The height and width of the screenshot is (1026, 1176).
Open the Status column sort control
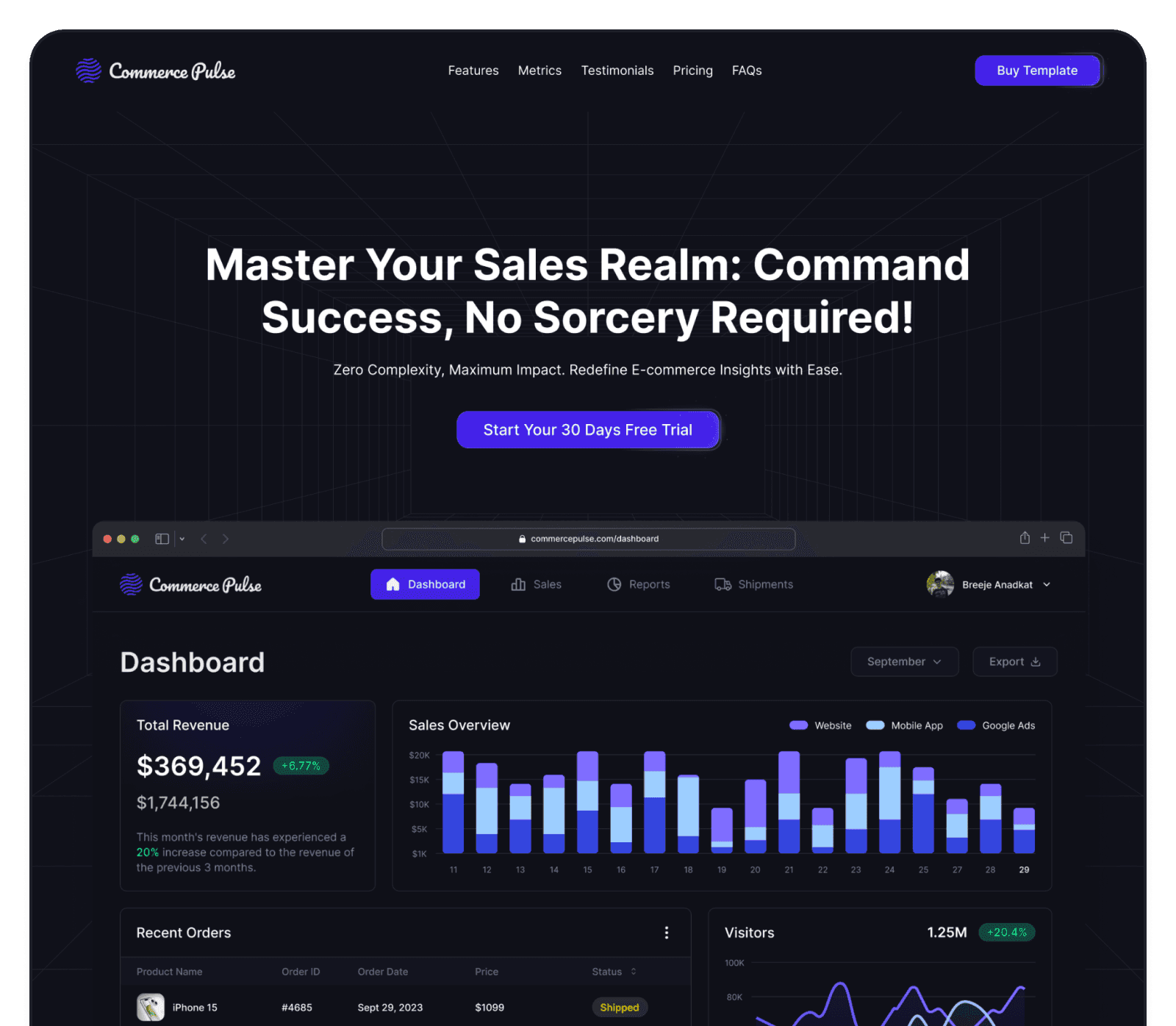[x=633, y=971]
